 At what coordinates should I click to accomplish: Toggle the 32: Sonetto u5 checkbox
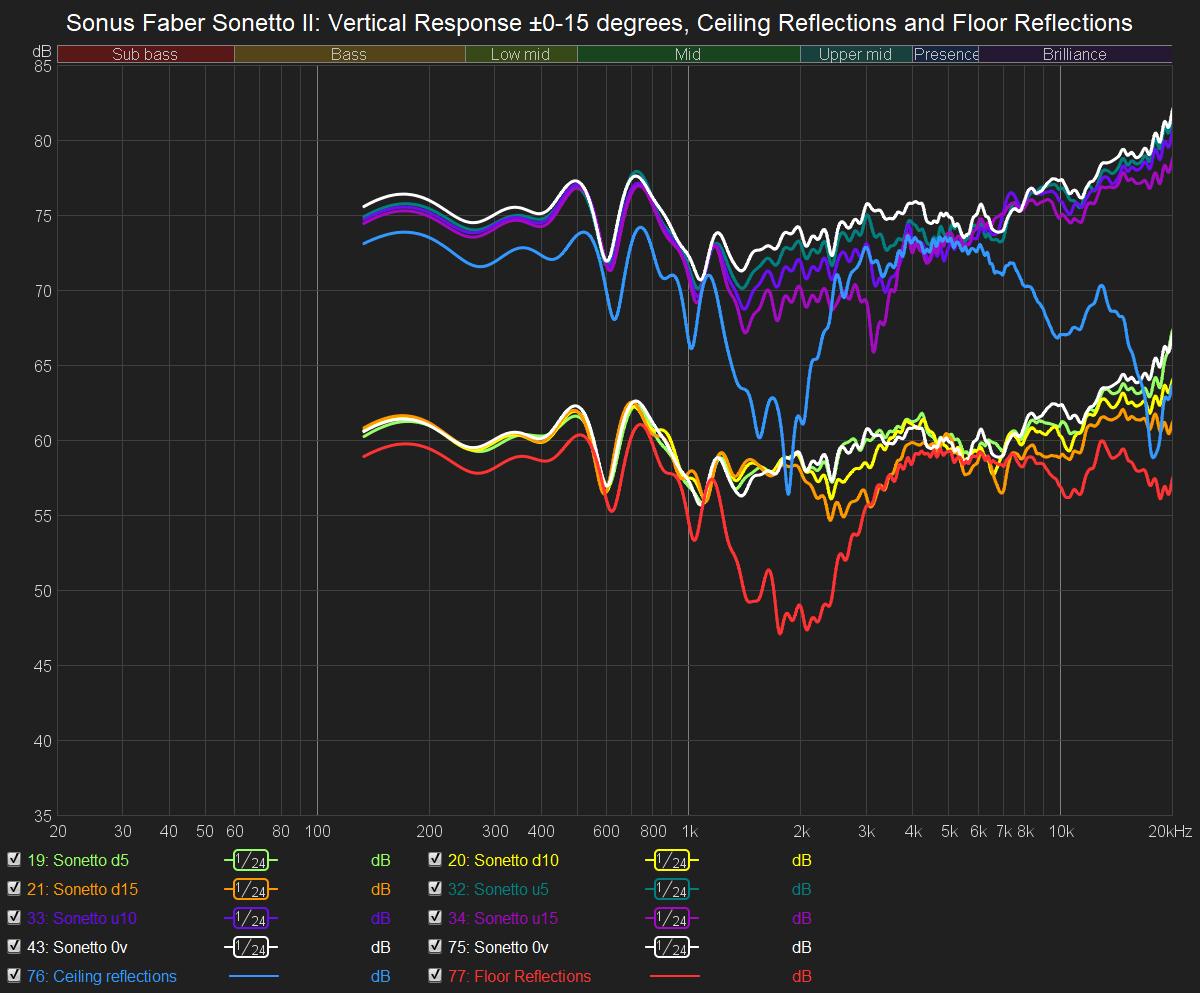[435, 889]
